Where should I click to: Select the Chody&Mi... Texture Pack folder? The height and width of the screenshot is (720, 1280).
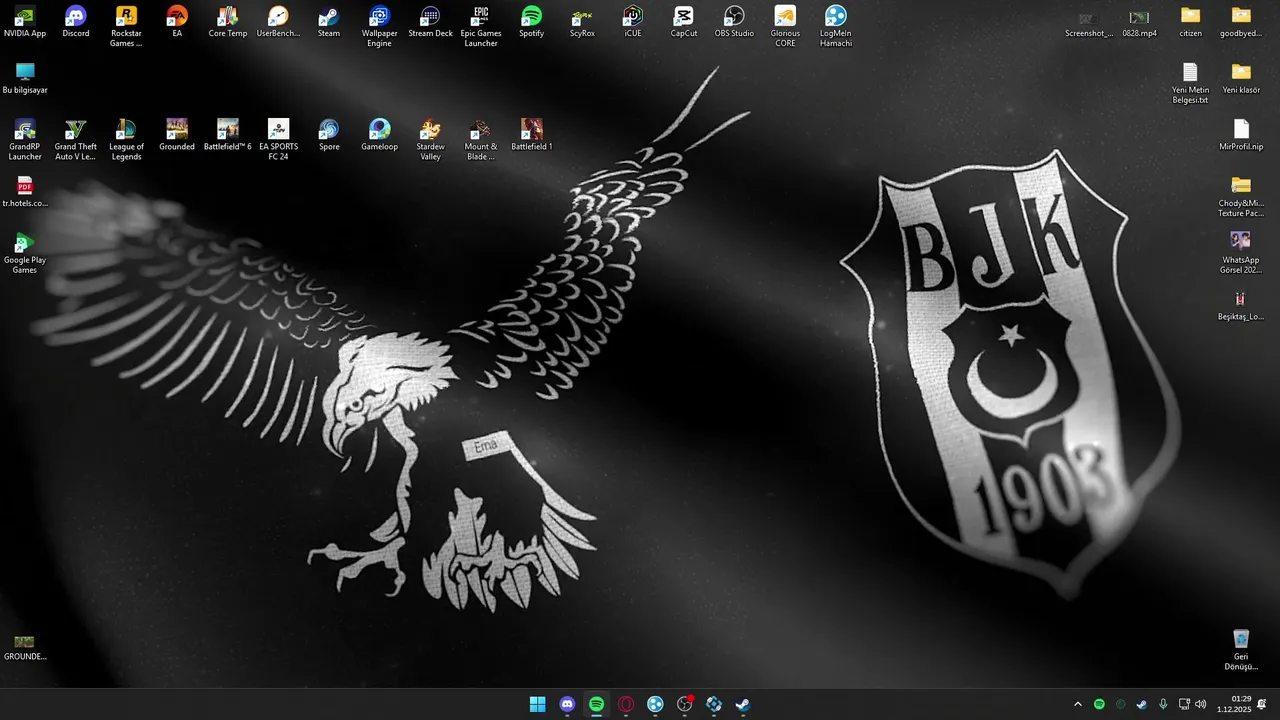[x=1241, y=197]
